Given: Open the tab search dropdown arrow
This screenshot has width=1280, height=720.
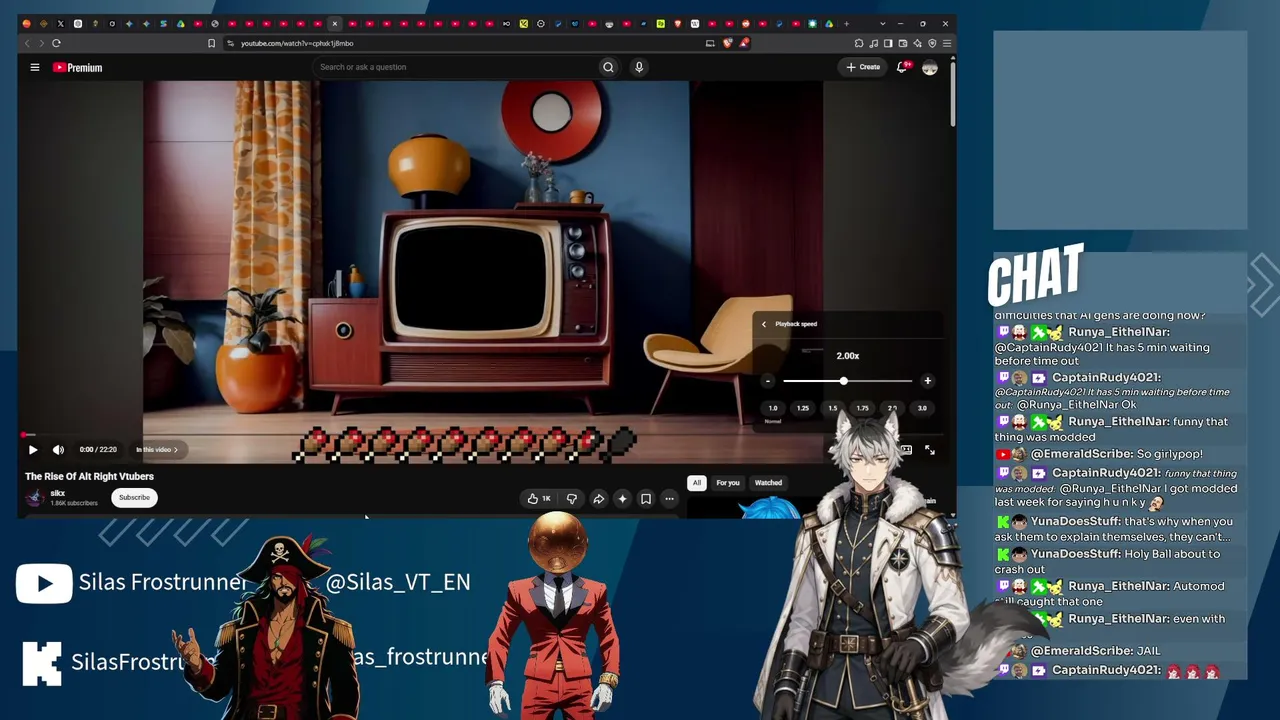Looking at the screenshot, I should click(883, 23).
